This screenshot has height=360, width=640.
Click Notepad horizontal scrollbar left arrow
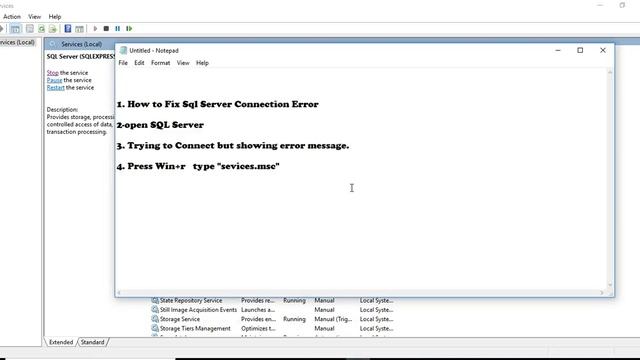tap(119, 293)
